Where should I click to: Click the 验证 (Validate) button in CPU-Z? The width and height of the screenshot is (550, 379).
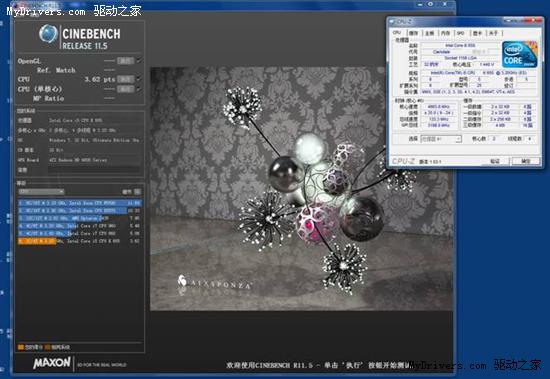tap(495, 161)
